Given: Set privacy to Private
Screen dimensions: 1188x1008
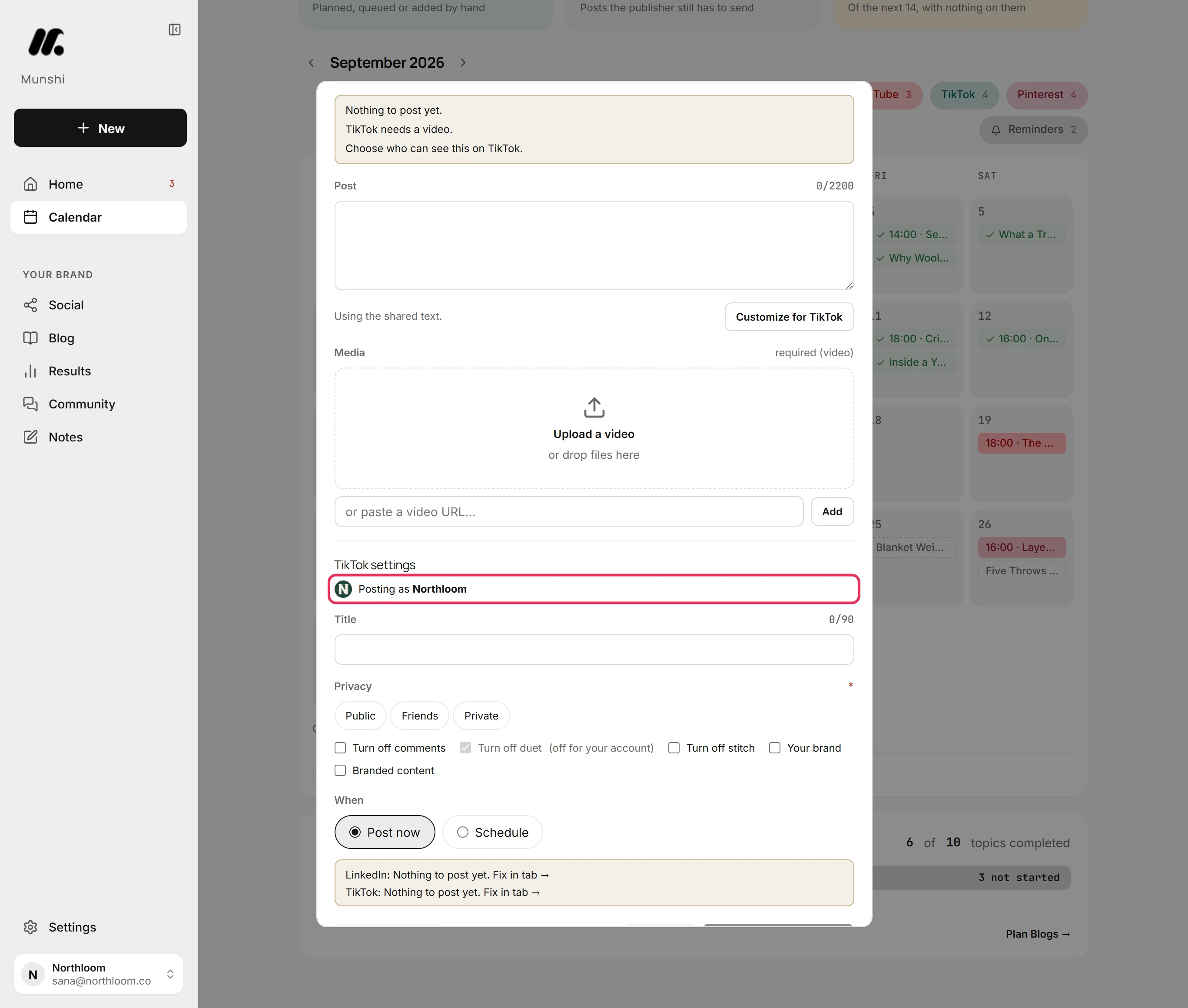Looking at the screenshot, I should 481,716.
